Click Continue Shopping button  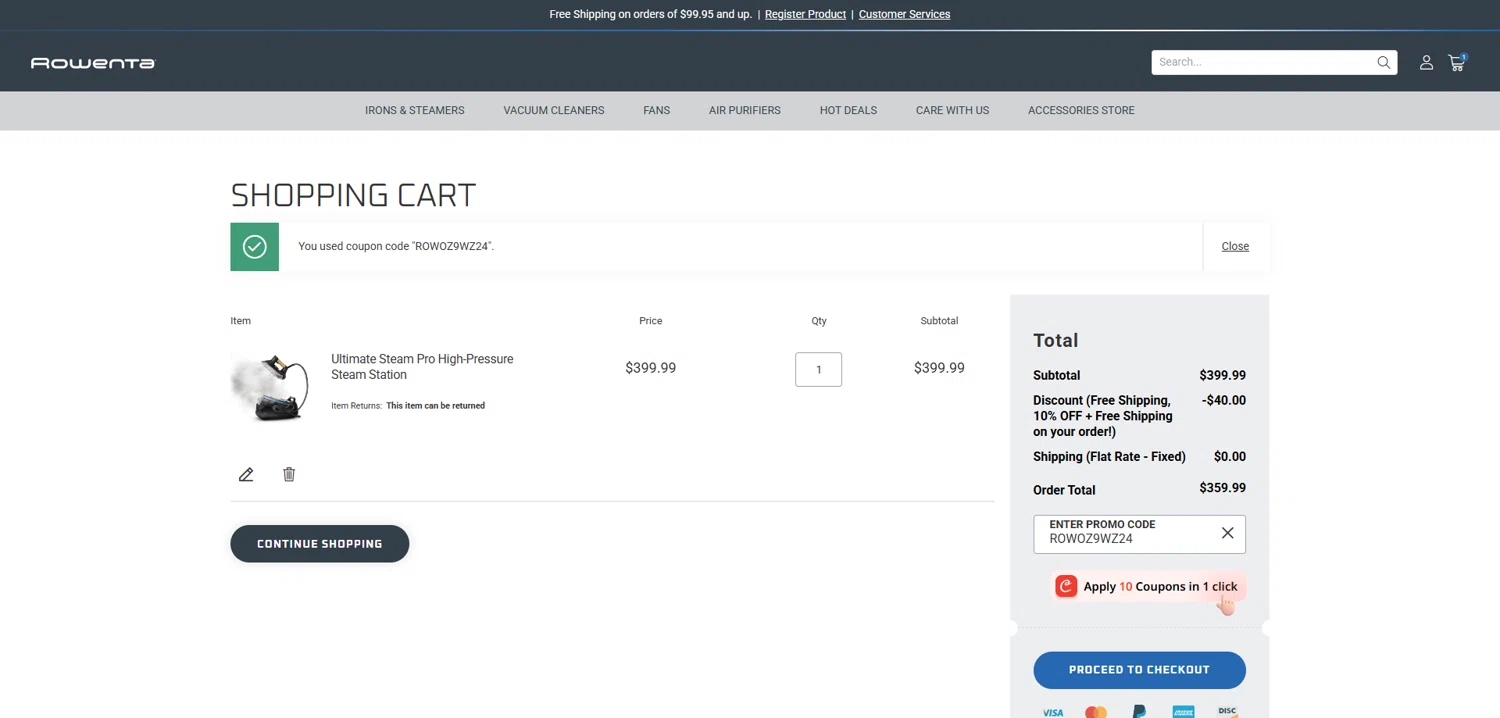[320, 544]
